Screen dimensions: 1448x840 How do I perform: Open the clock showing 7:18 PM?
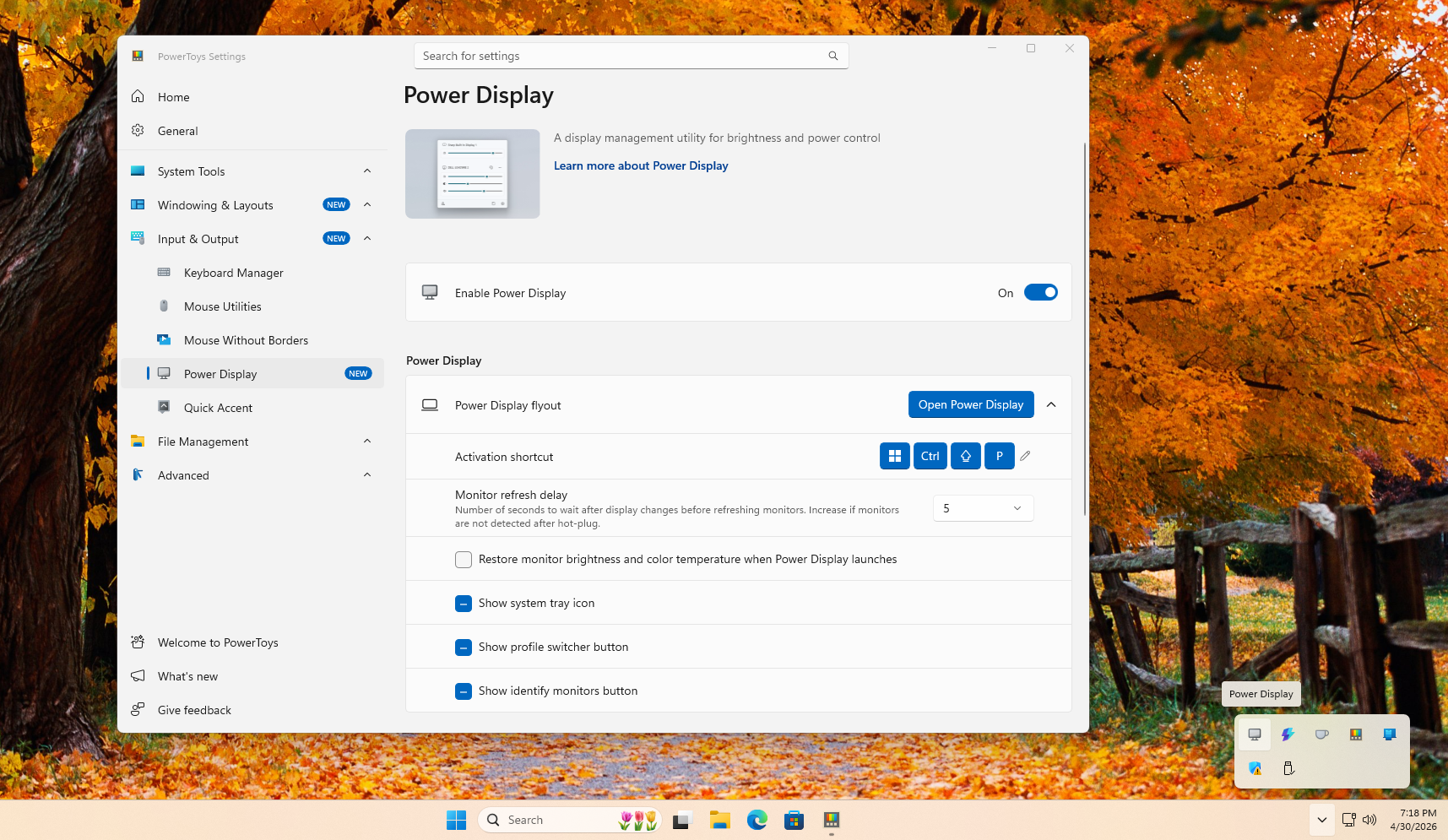point(1413,820)
